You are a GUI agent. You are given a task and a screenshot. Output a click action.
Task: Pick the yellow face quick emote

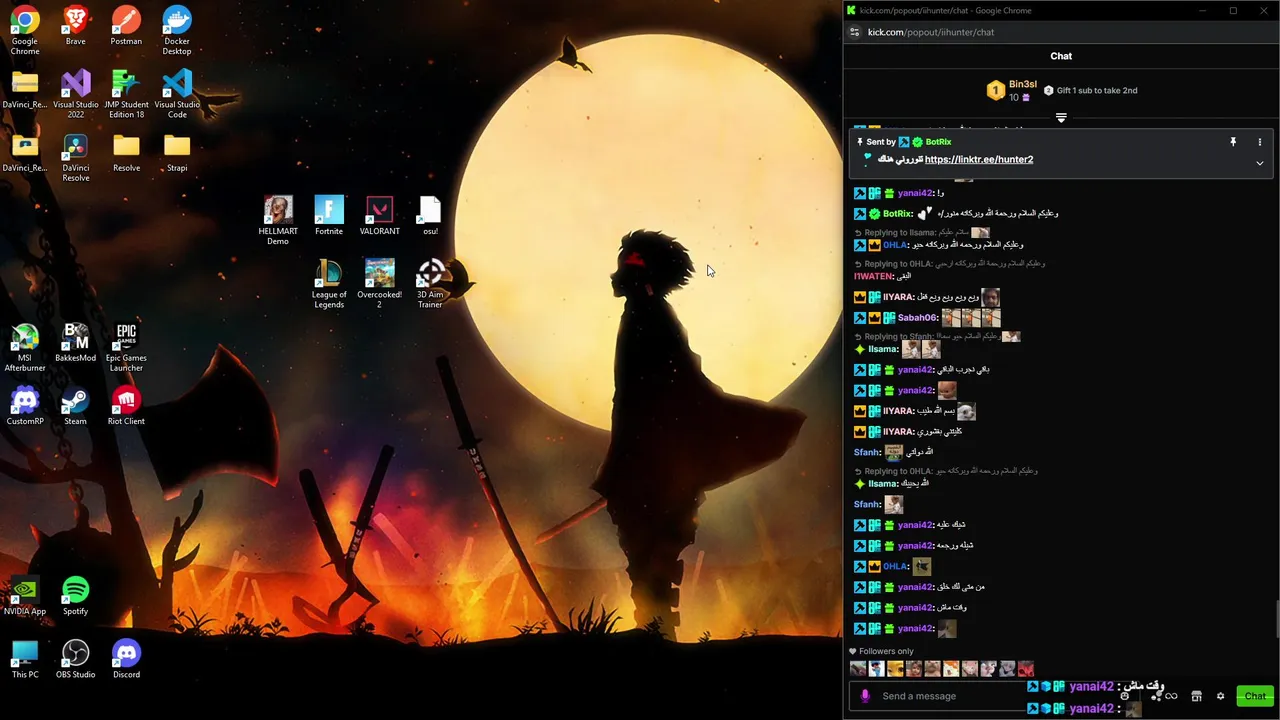pyautogui.click(x=895, y=669)
